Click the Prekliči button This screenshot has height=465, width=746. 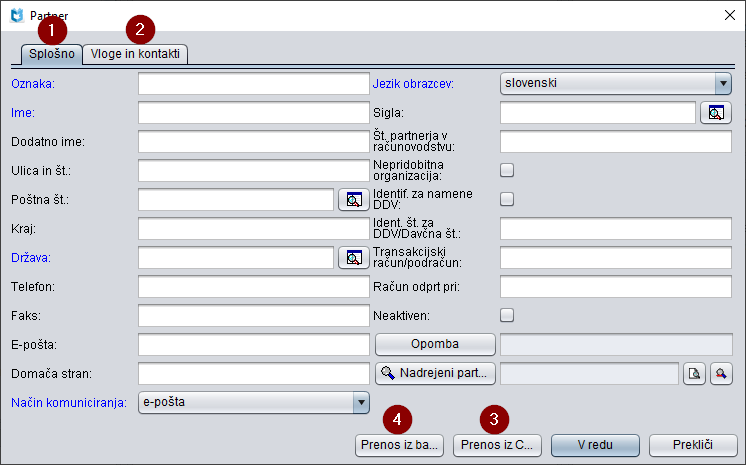693,445
